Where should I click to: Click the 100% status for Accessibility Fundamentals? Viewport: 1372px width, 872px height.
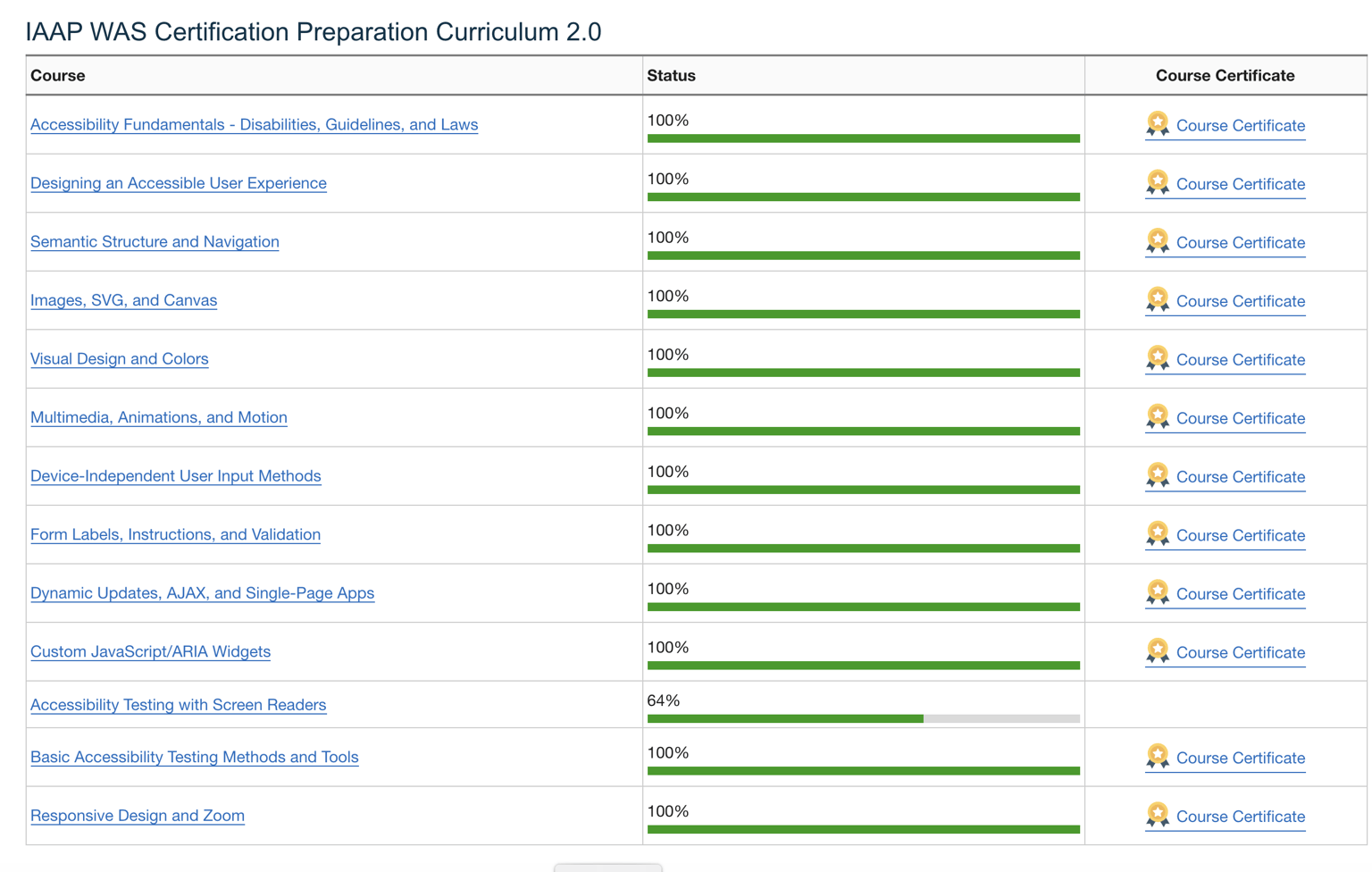[668, 121]
